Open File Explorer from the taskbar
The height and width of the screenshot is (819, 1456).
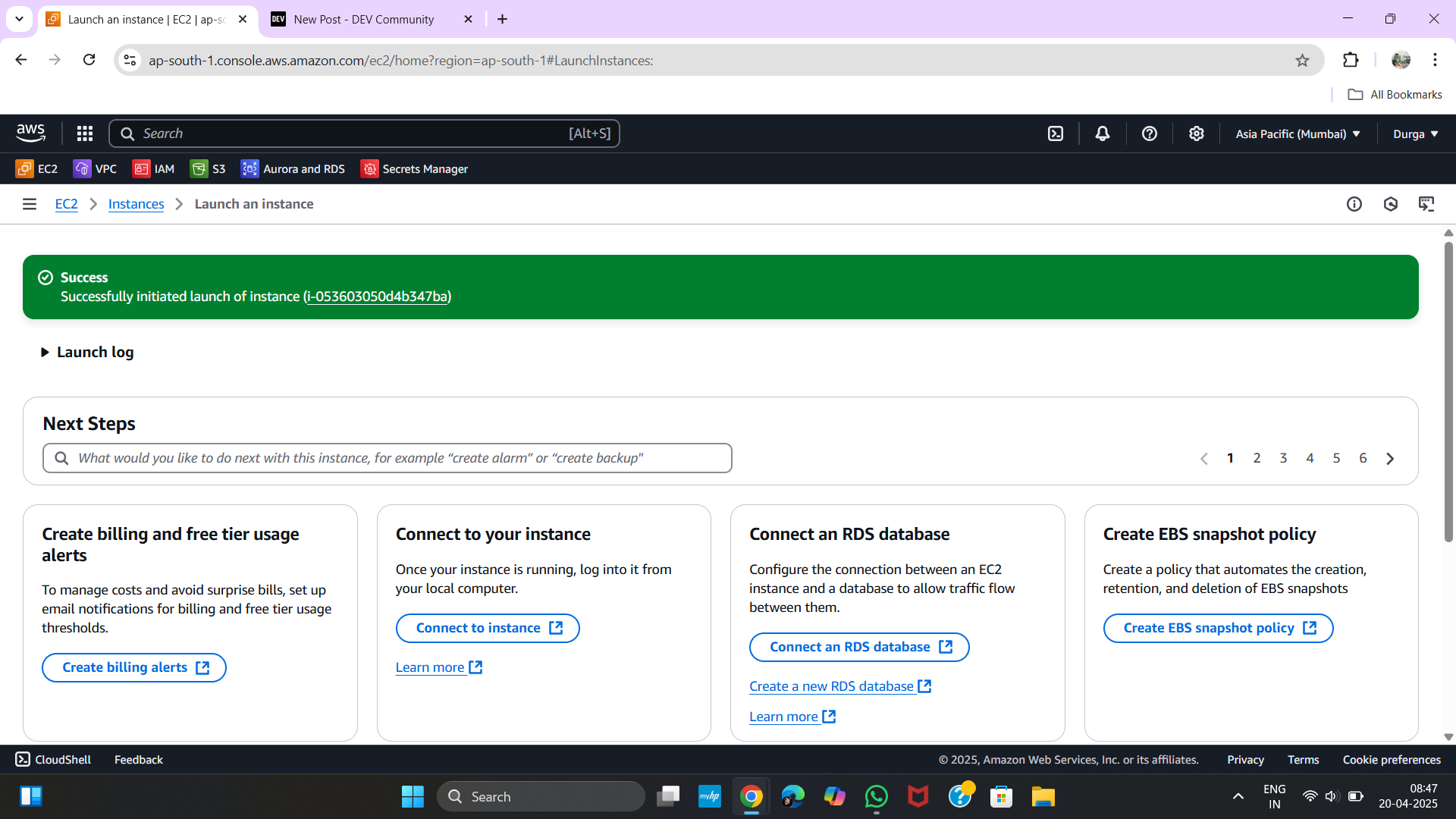[1043, 797]
